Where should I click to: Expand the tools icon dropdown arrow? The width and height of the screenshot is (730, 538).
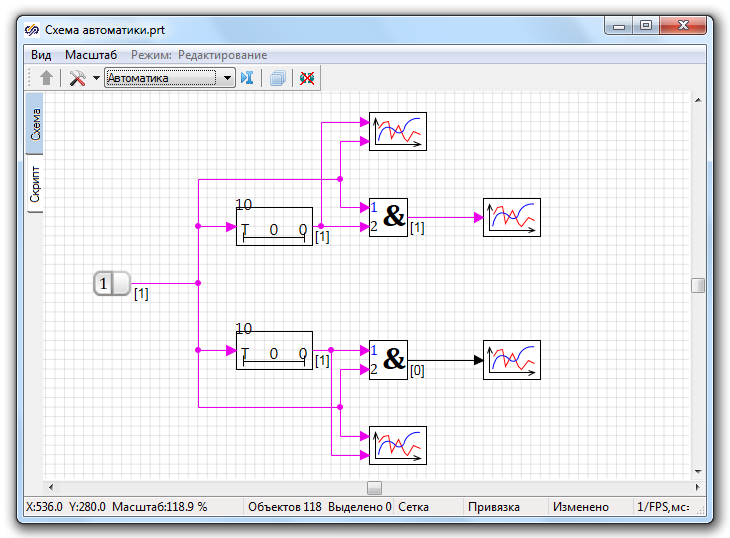(96, 78)
